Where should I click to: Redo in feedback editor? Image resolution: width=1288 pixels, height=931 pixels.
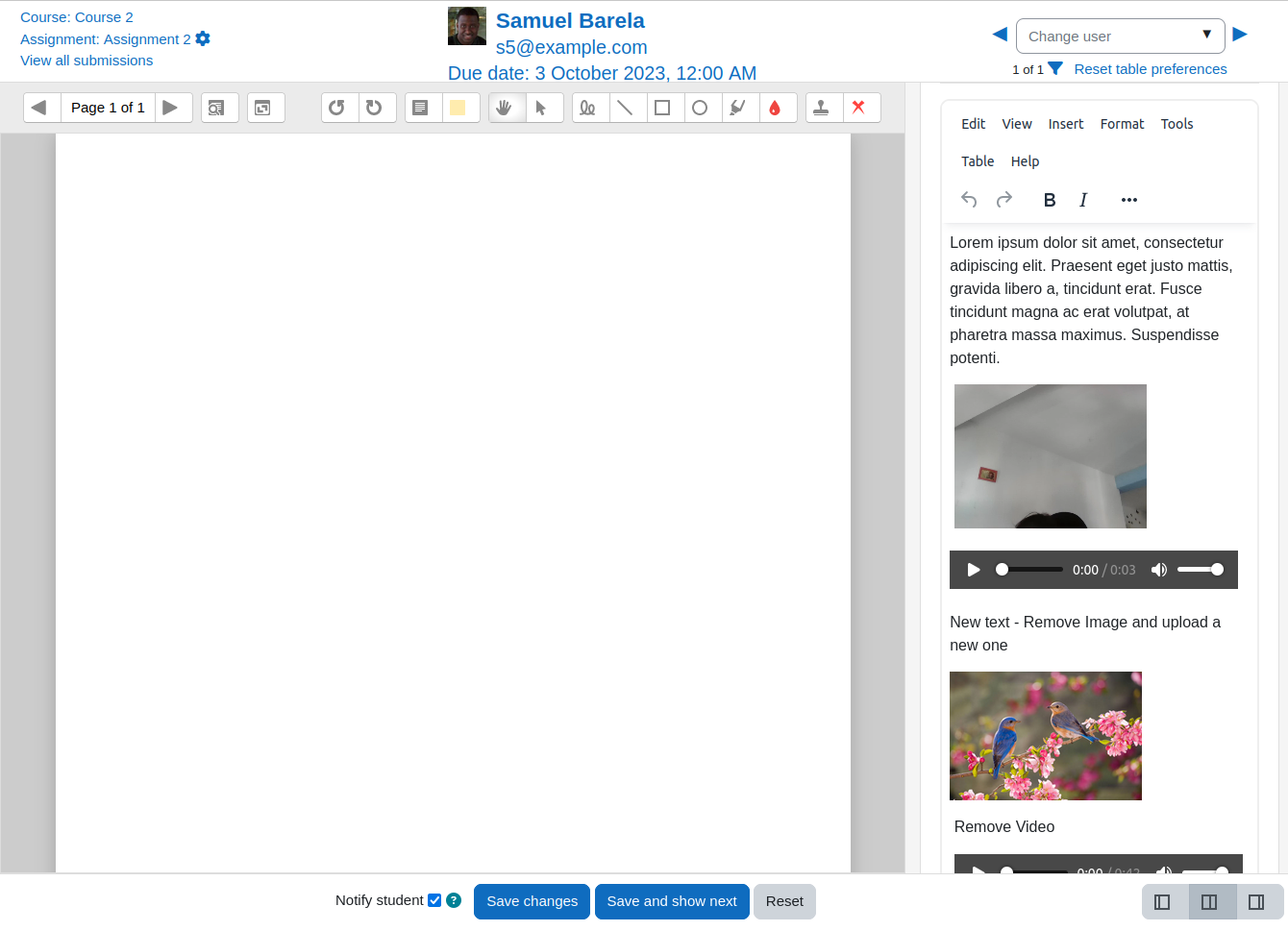point(1004,200)
